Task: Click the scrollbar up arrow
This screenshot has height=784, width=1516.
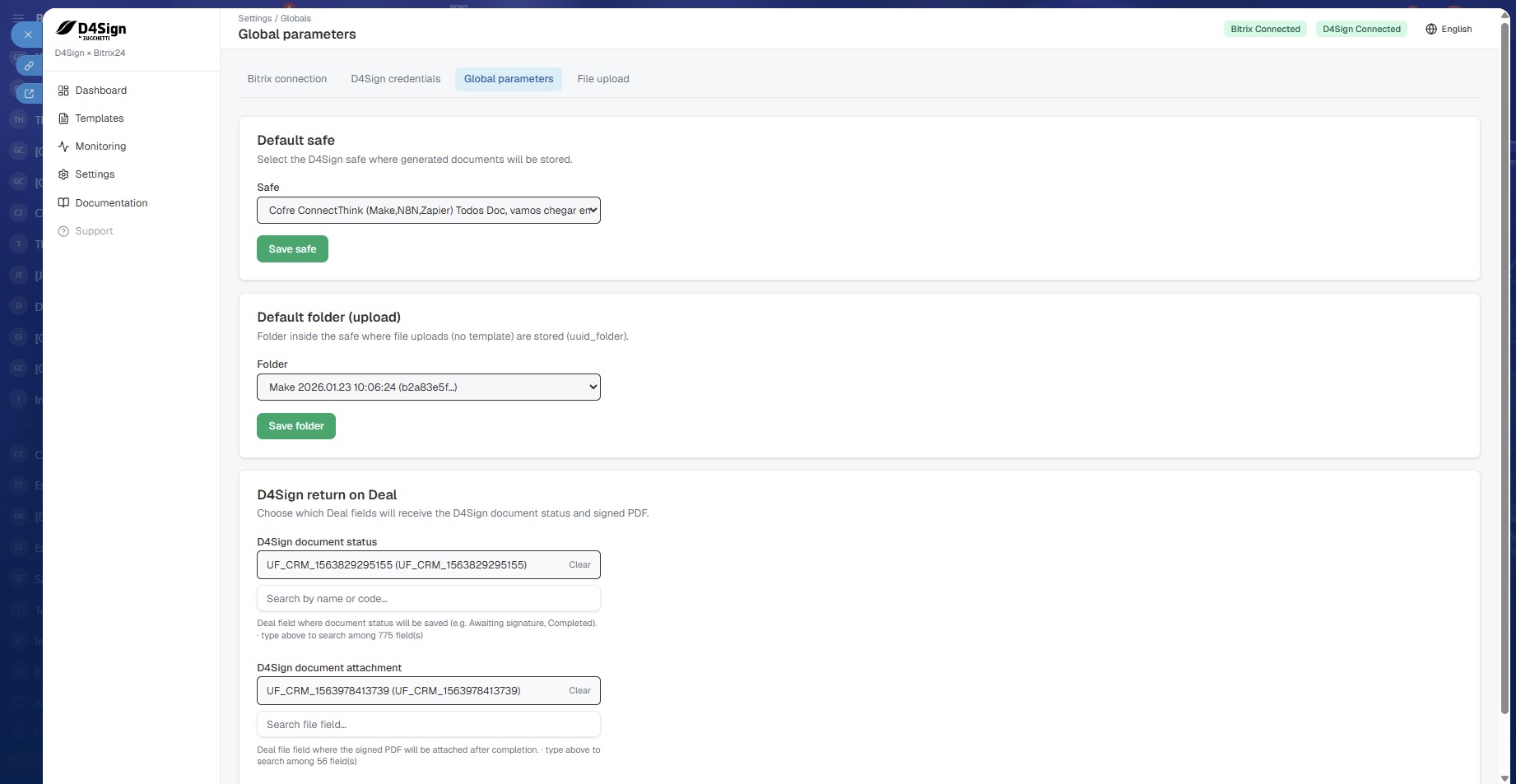Action: point(1504,14)
